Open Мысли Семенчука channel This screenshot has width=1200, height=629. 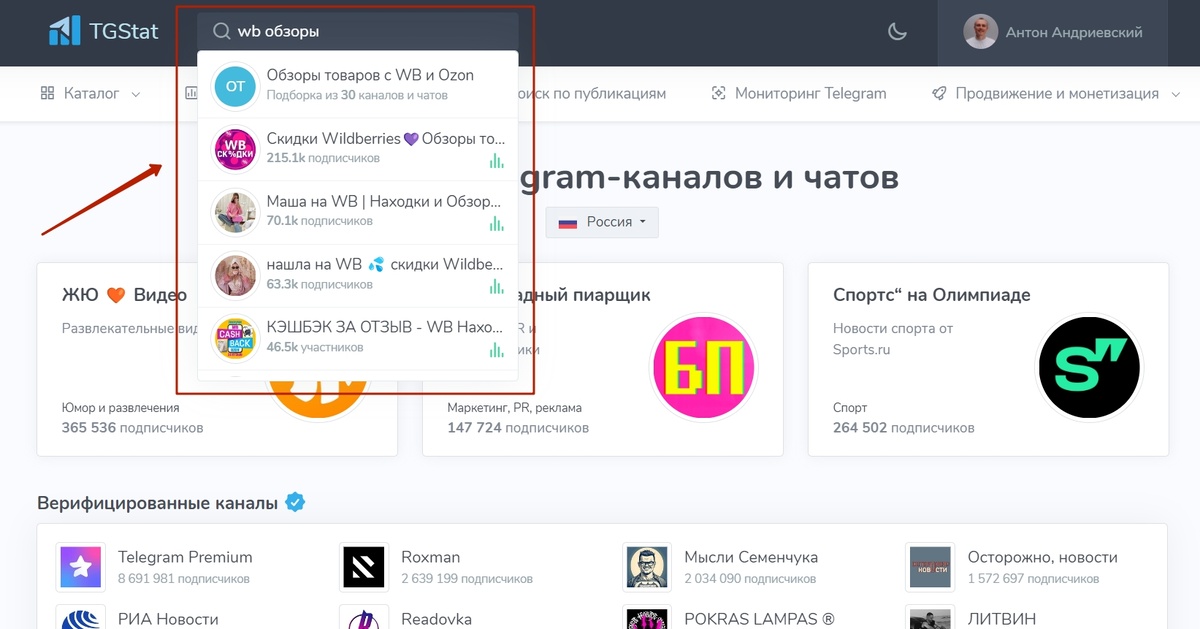point(751,557)
